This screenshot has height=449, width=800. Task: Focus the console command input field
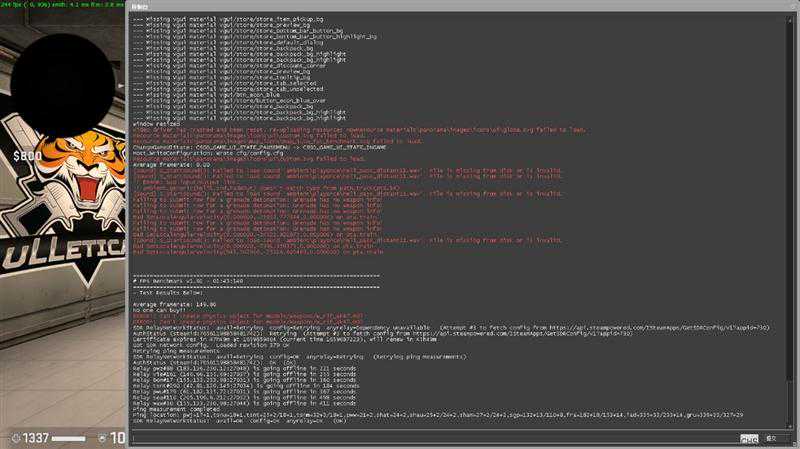[x=430, y=438]
